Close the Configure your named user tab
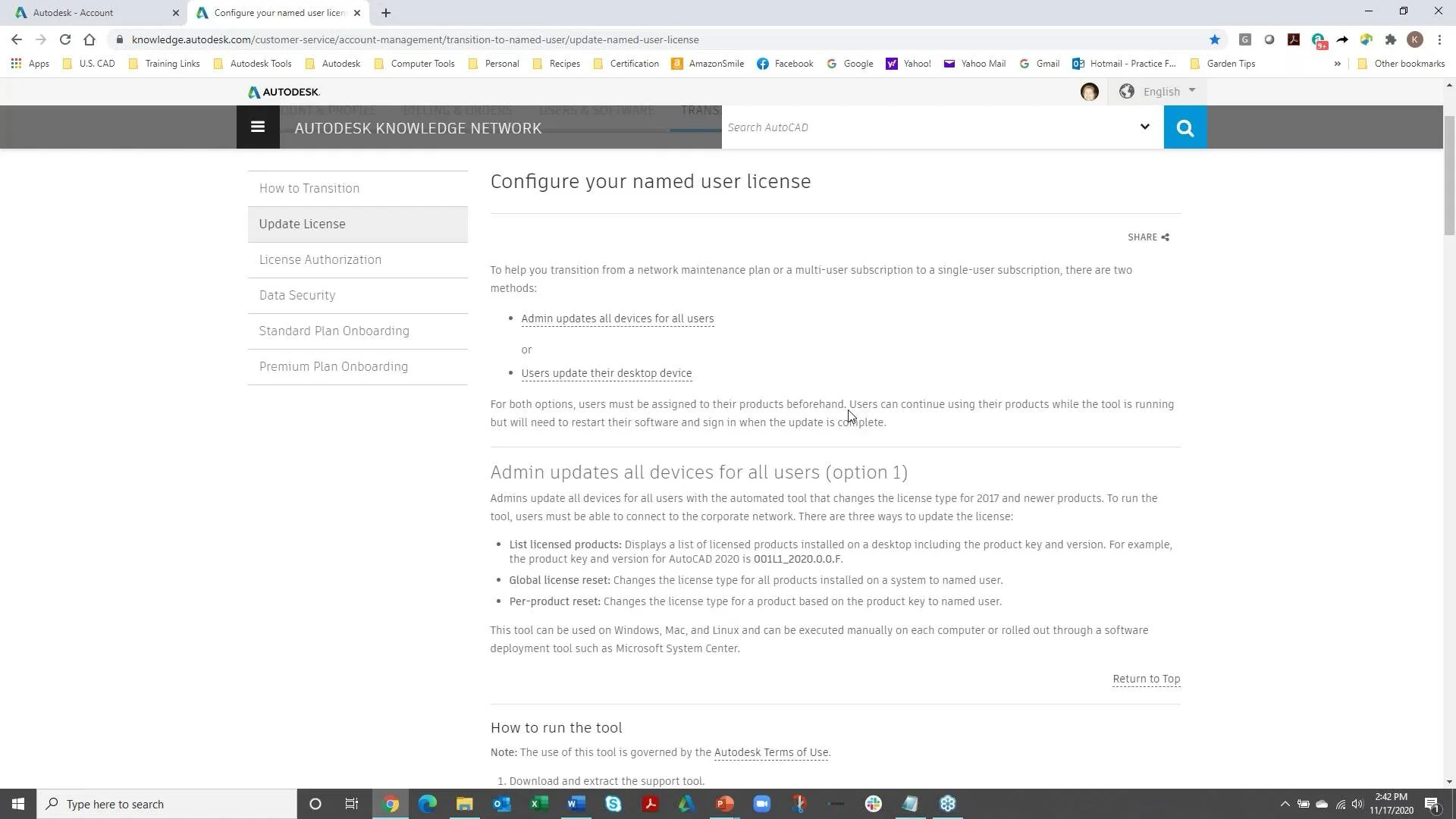Viewport: 1456px width, 819px height. point(357,13)
